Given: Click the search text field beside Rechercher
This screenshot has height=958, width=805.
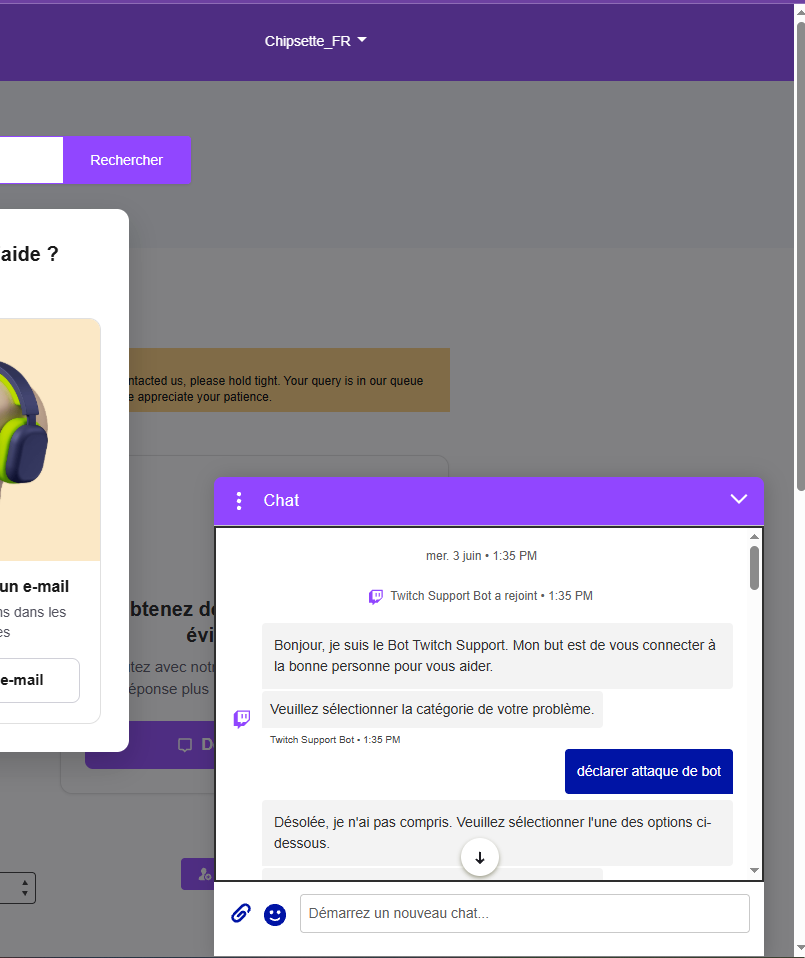Looking at the screenshot, I should click(x=31, y=160).
